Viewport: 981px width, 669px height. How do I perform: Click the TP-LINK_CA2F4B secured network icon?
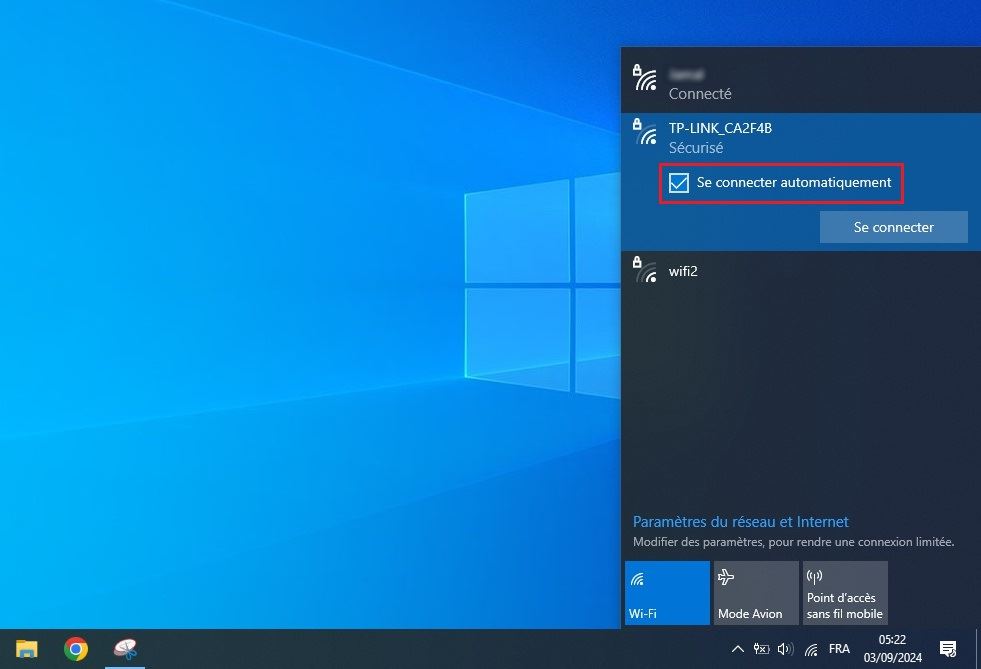[x=645, y=131]
